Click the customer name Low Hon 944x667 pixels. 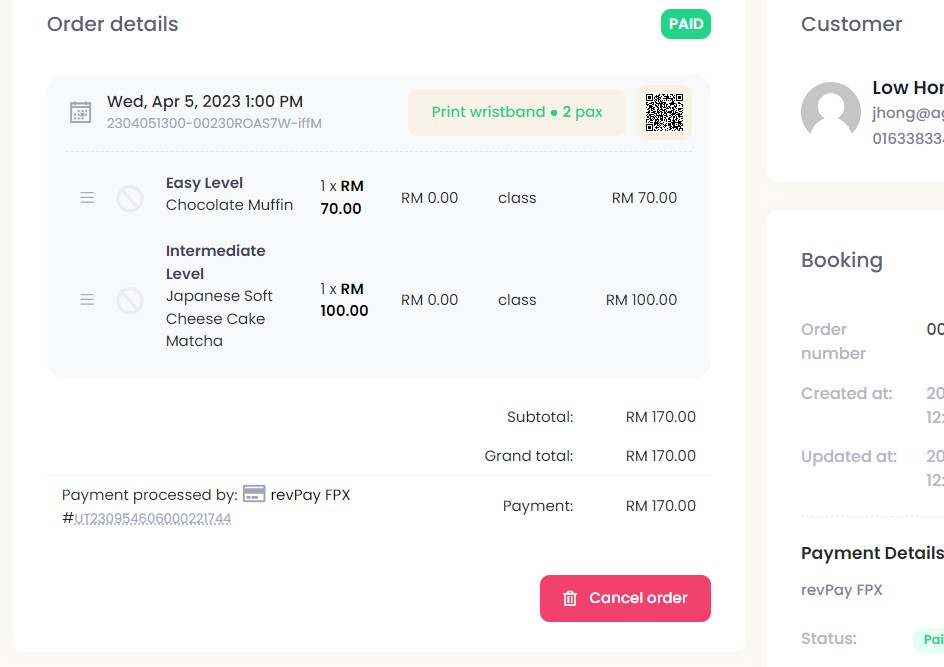907,88
